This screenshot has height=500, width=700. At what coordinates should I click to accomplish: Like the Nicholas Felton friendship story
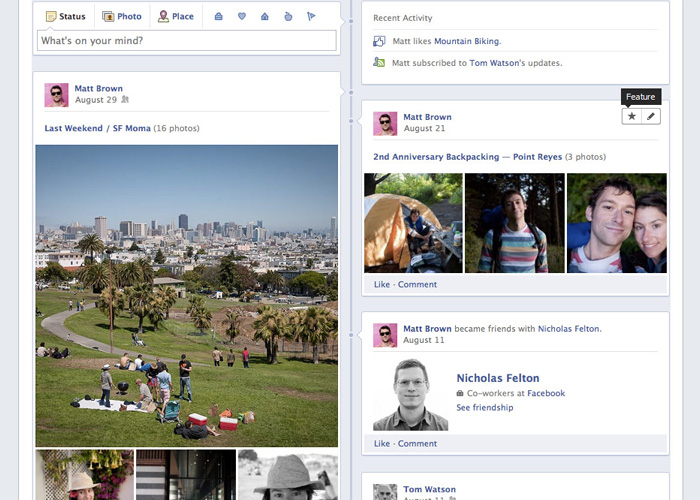pos(382,443)
